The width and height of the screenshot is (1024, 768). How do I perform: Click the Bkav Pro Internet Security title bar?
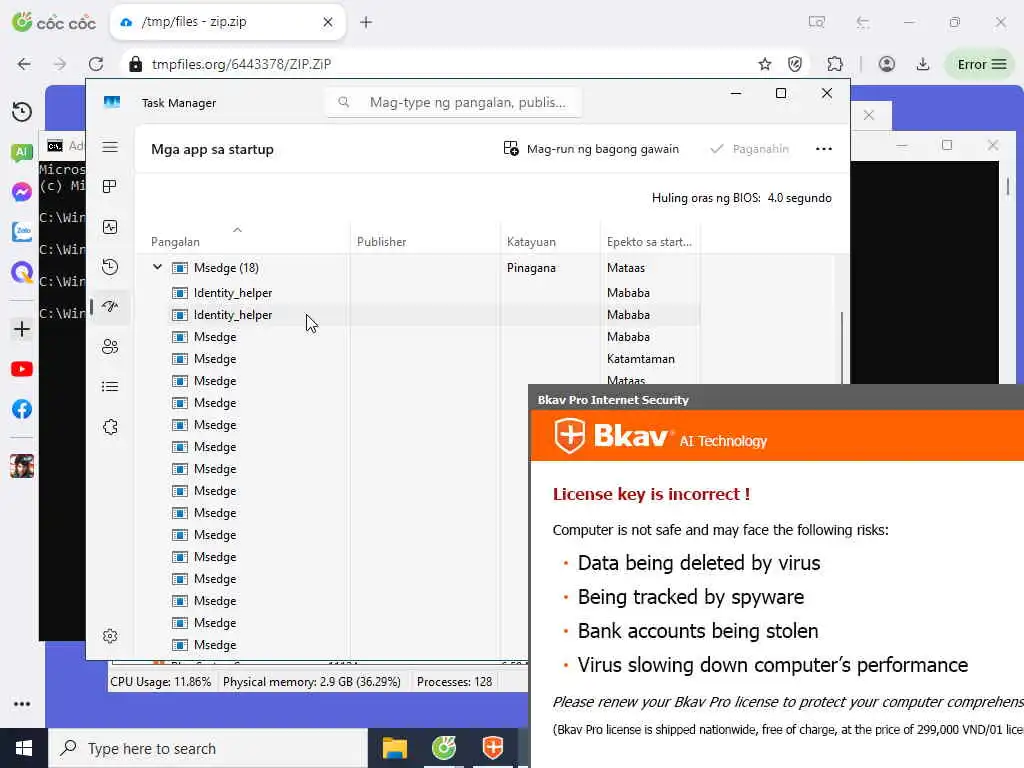pyautogui.click(x=776, y=399)
